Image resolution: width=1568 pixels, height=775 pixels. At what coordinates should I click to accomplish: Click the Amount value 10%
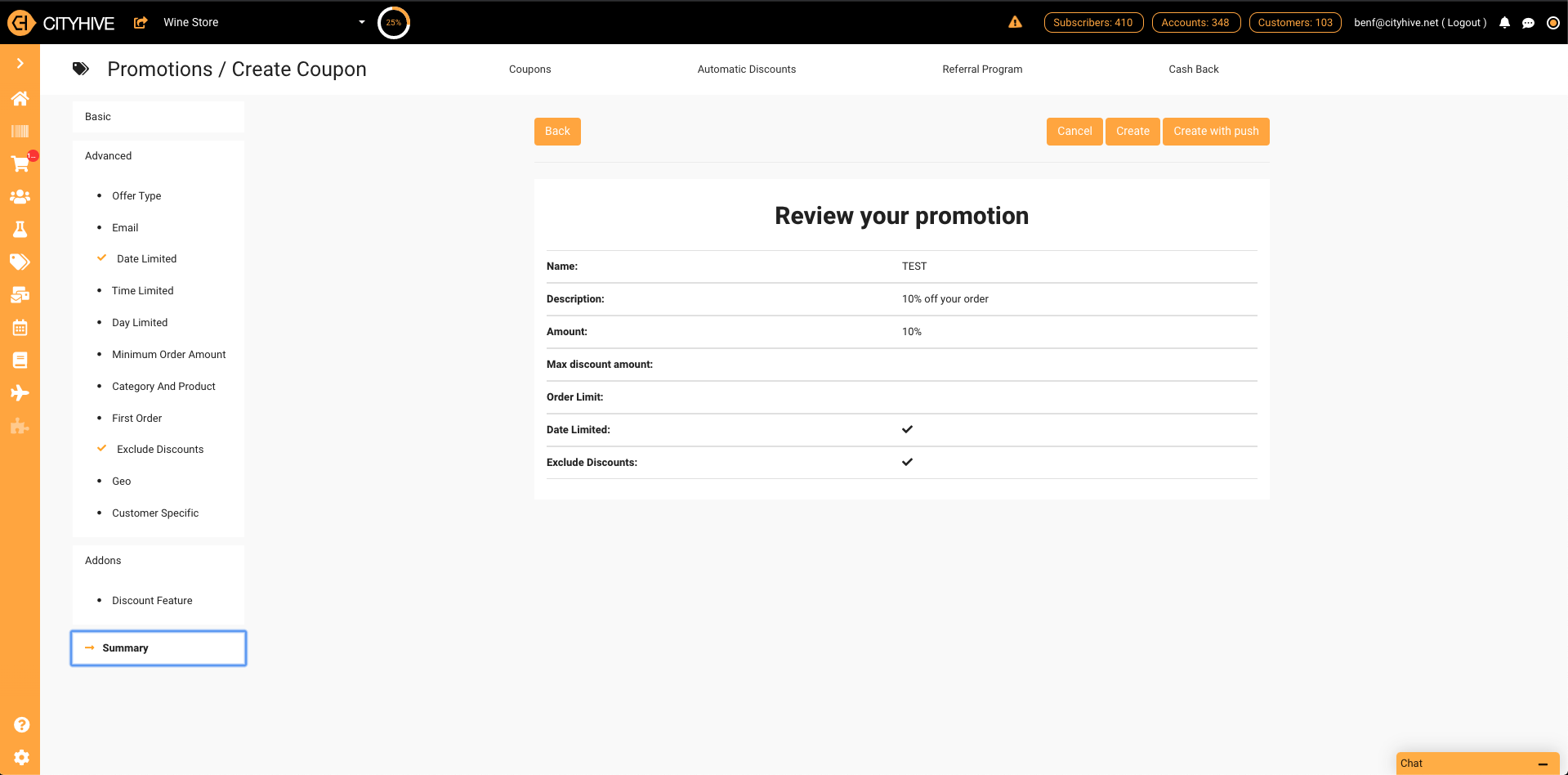911,332
